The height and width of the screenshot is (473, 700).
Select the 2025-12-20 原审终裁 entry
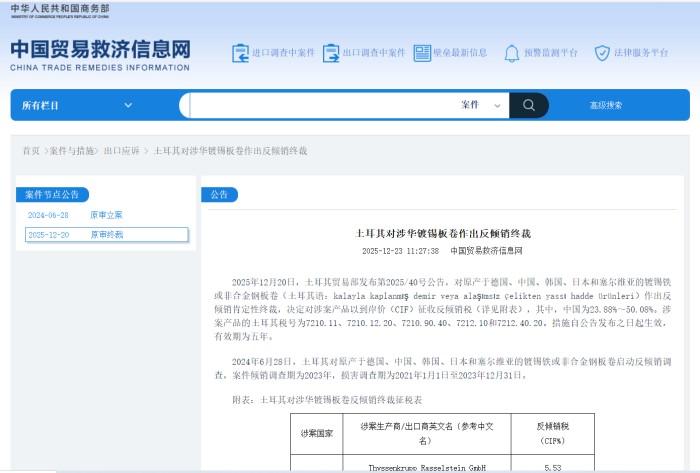107,235
